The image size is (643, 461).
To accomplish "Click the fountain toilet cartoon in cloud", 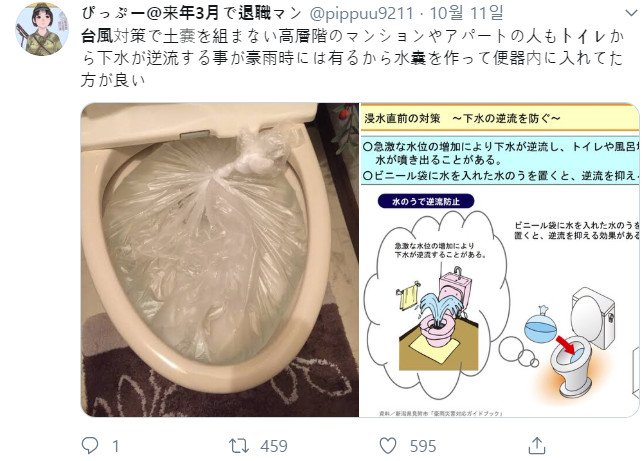I will 438,319.
